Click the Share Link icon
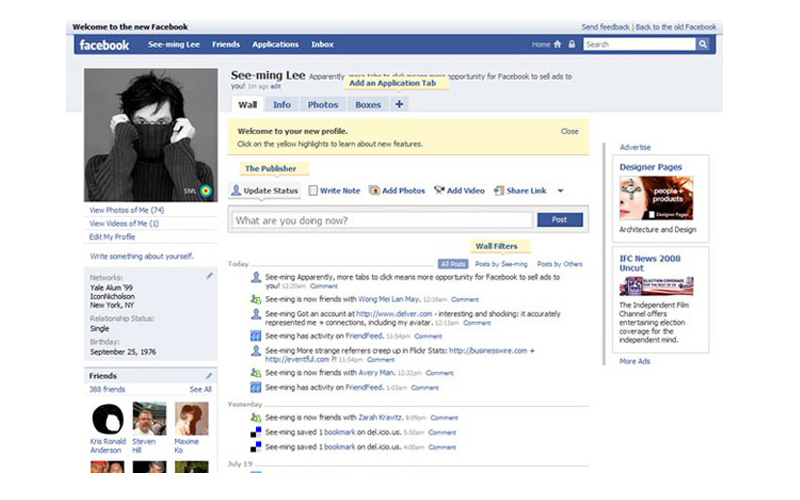Image resolution: width=800 pixels, height=500 pixels. (498, 190)
